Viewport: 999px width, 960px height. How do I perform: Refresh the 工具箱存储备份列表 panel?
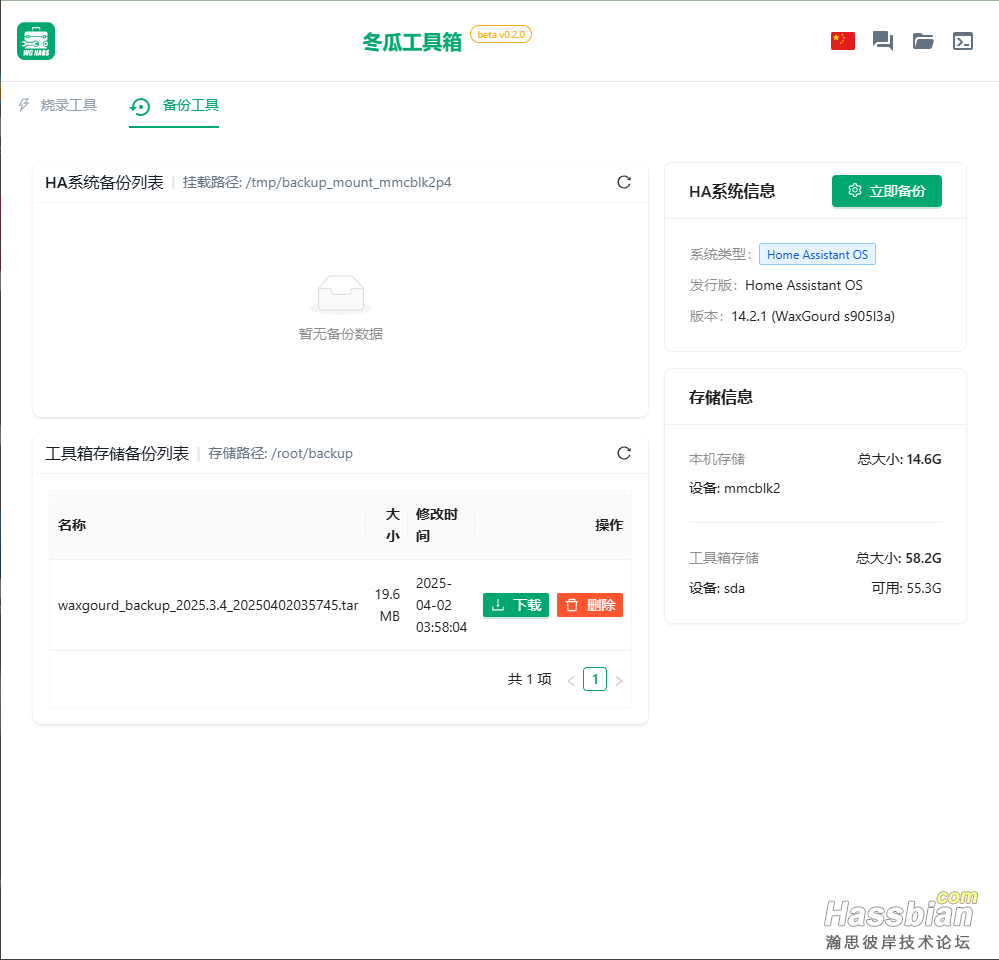pyautogui.click(x=624, y=453)
